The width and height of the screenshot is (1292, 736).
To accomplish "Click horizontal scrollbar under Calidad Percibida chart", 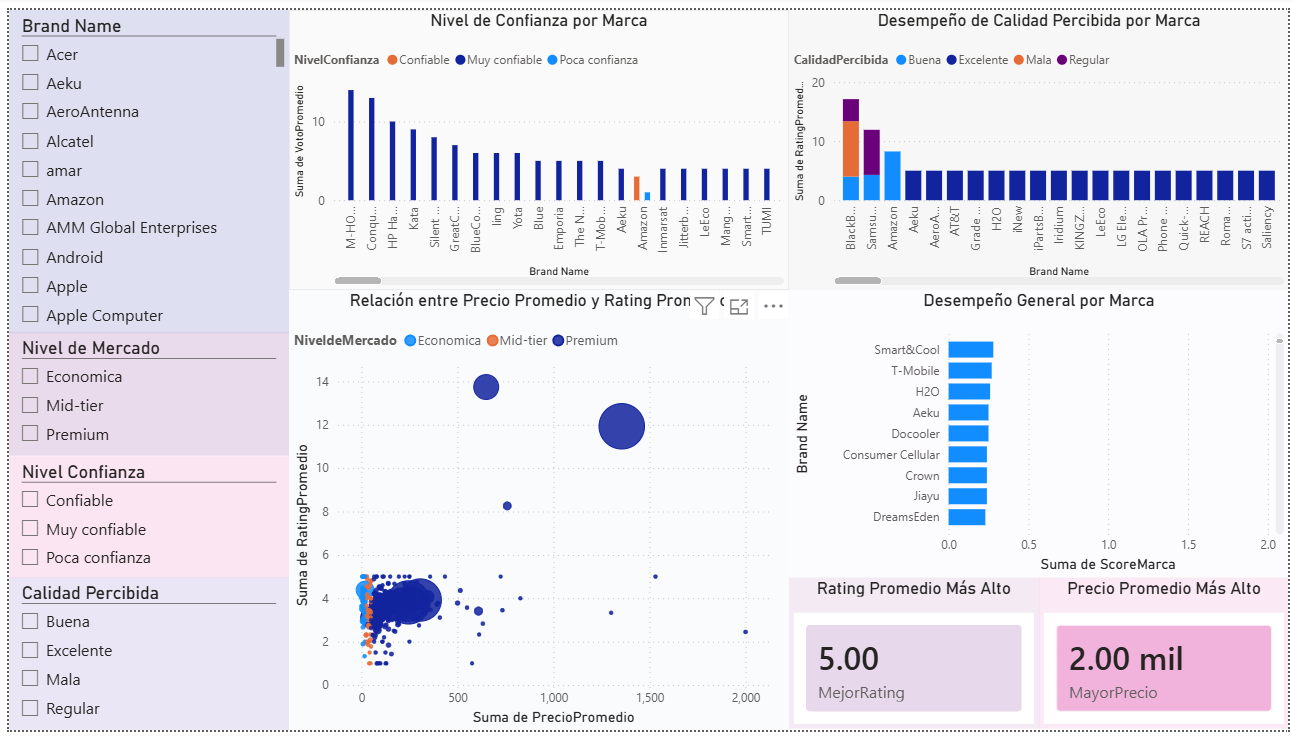I will click(x=857, y=281).
